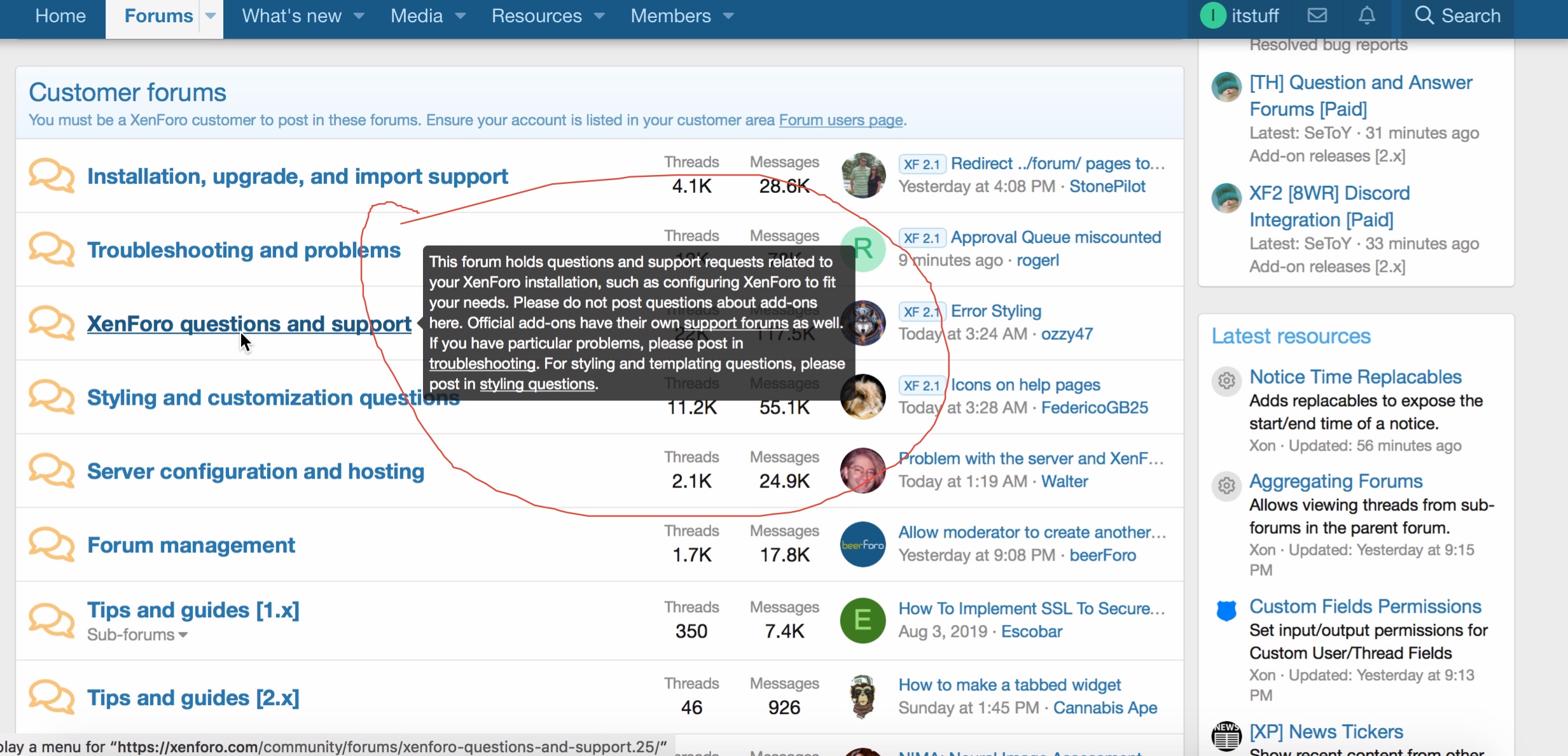Screen dimensions: 1568x756
Task: Visit FedericoGB25's profile link
Action: (x=1095, y=407)
